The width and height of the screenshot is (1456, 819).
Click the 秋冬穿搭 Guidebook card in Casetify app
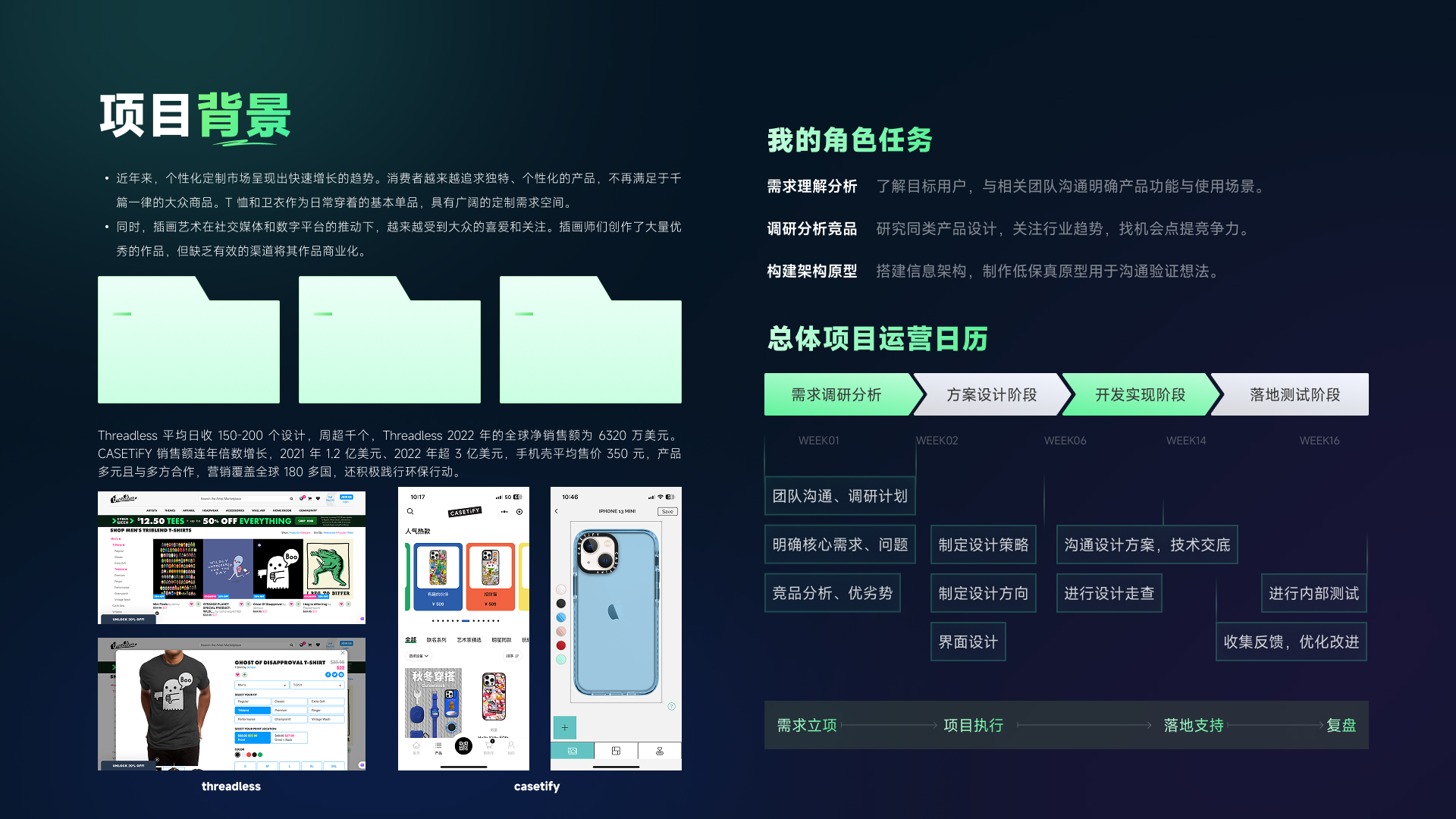[x=434, y=702]
